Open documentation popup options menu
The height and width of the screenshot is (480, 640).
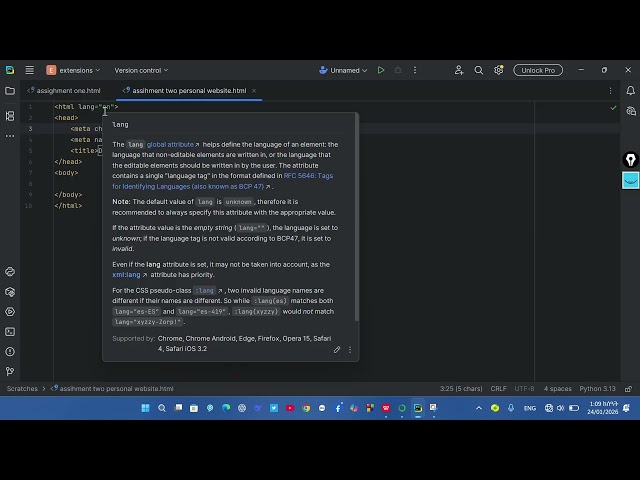350,350
